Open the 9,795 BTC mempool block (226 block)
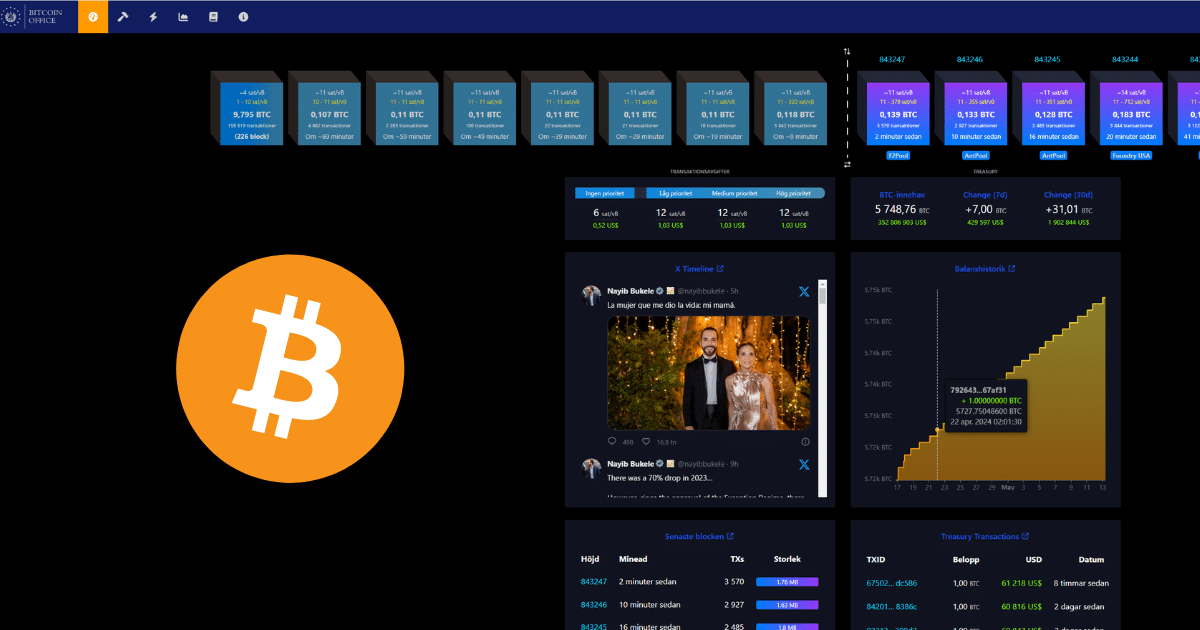Screen dimensions: 1200x630 (x=252, y=114)
